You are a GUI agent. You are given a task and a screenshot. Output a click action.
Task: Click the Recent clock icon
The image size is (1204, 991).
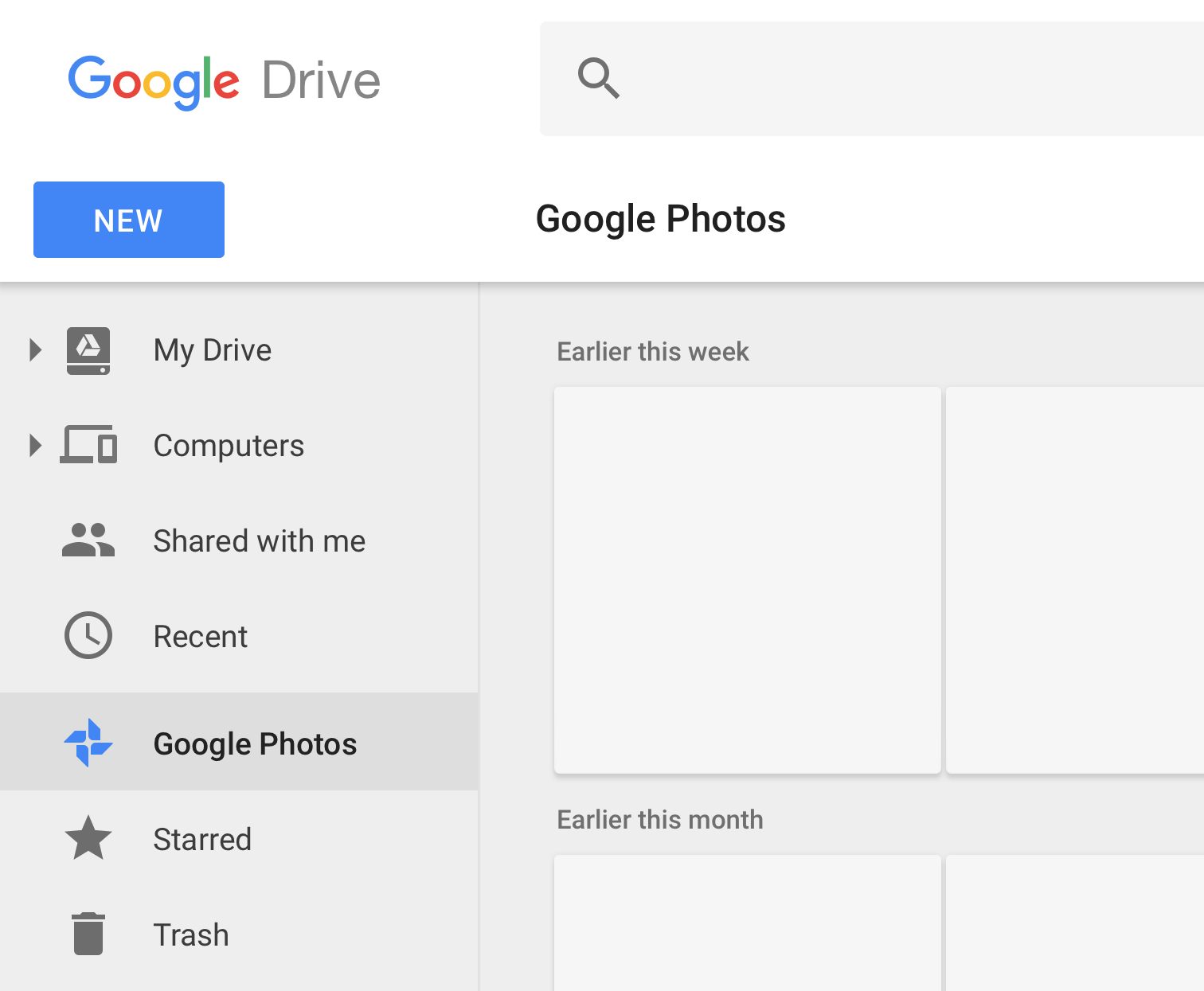coord(88,635)
